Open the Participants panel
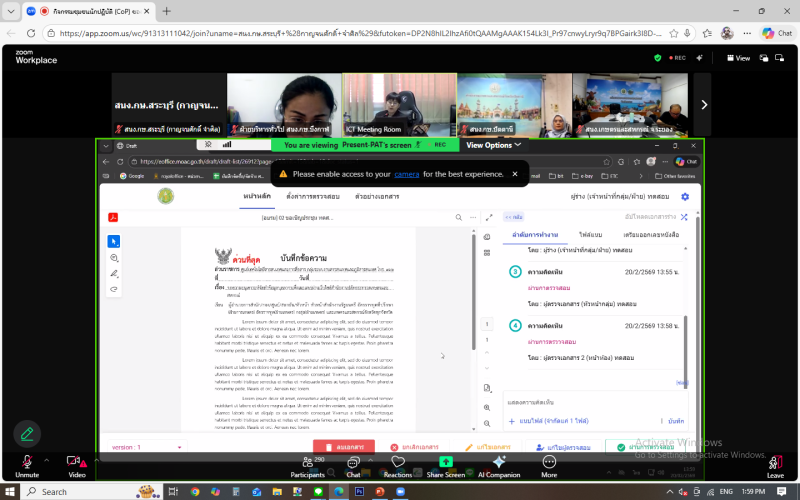 coord(307,465)
